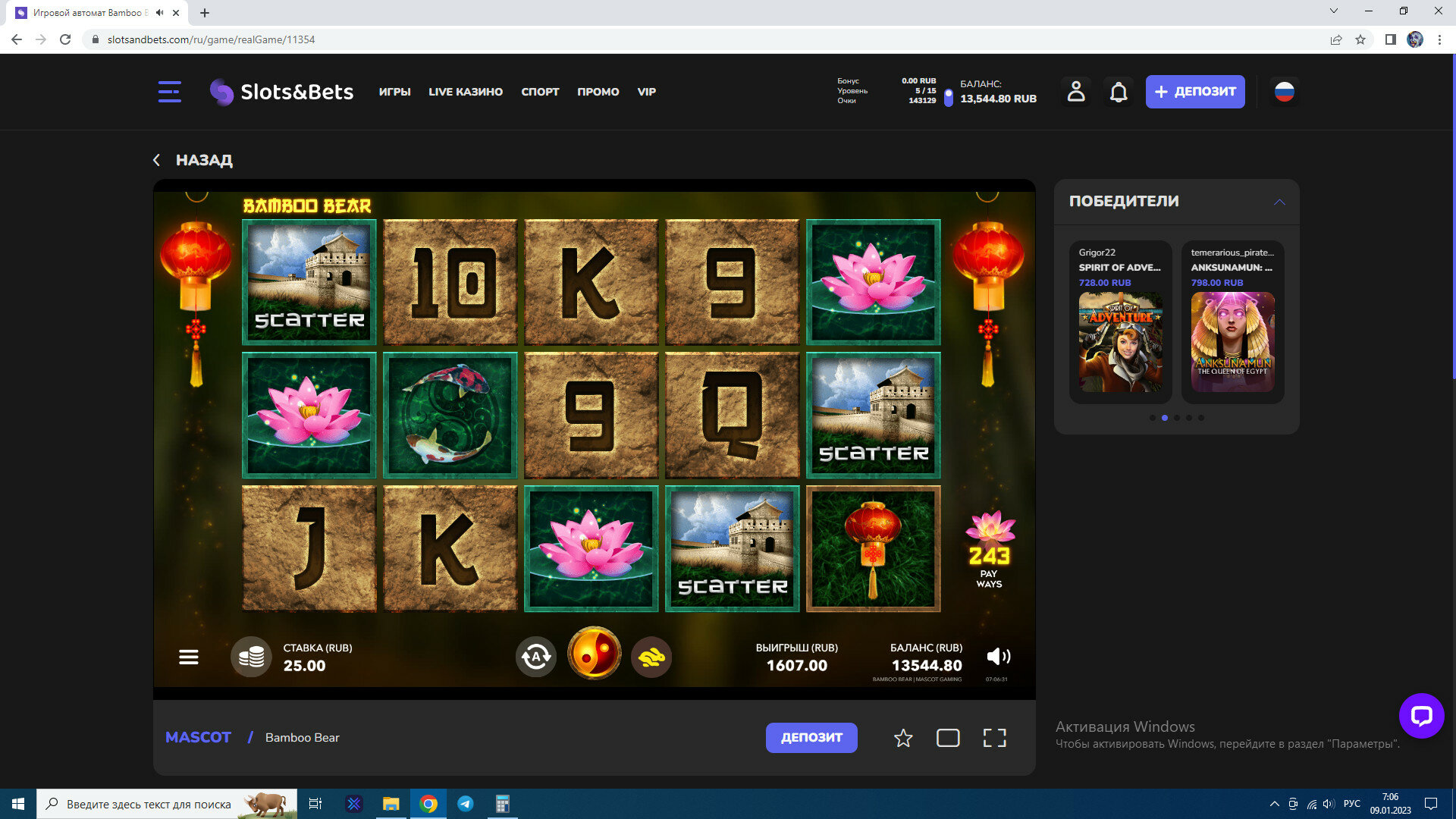Spin the reels with the yin-yang button
Viewport: 1456px width, 819px height.
(x=595, y=654)
